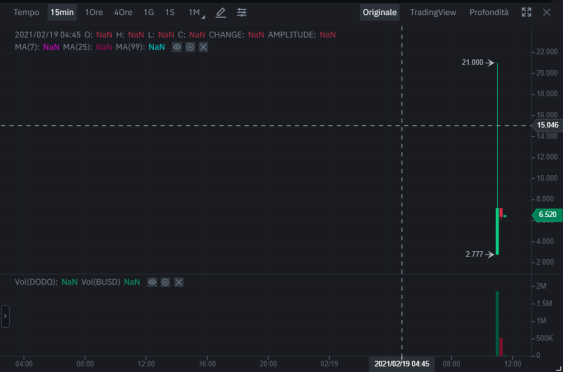Screen dimensions: 563x372
Task: Open the indicator settings sliders icon
Action: pos(242,13)
